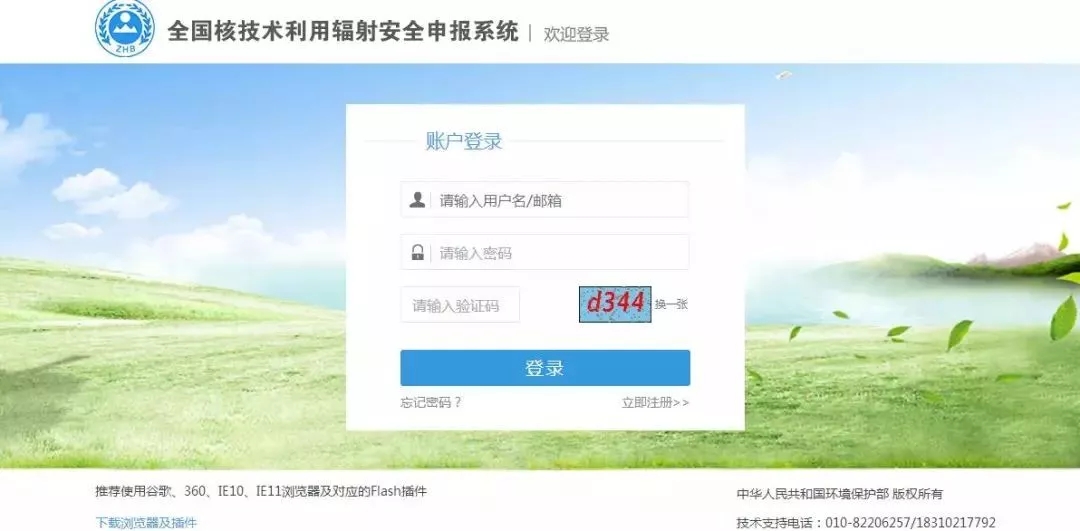Refresh captcha via 换一张 link
This screenshot has height=531, width=1080.
tap(671, 304)
